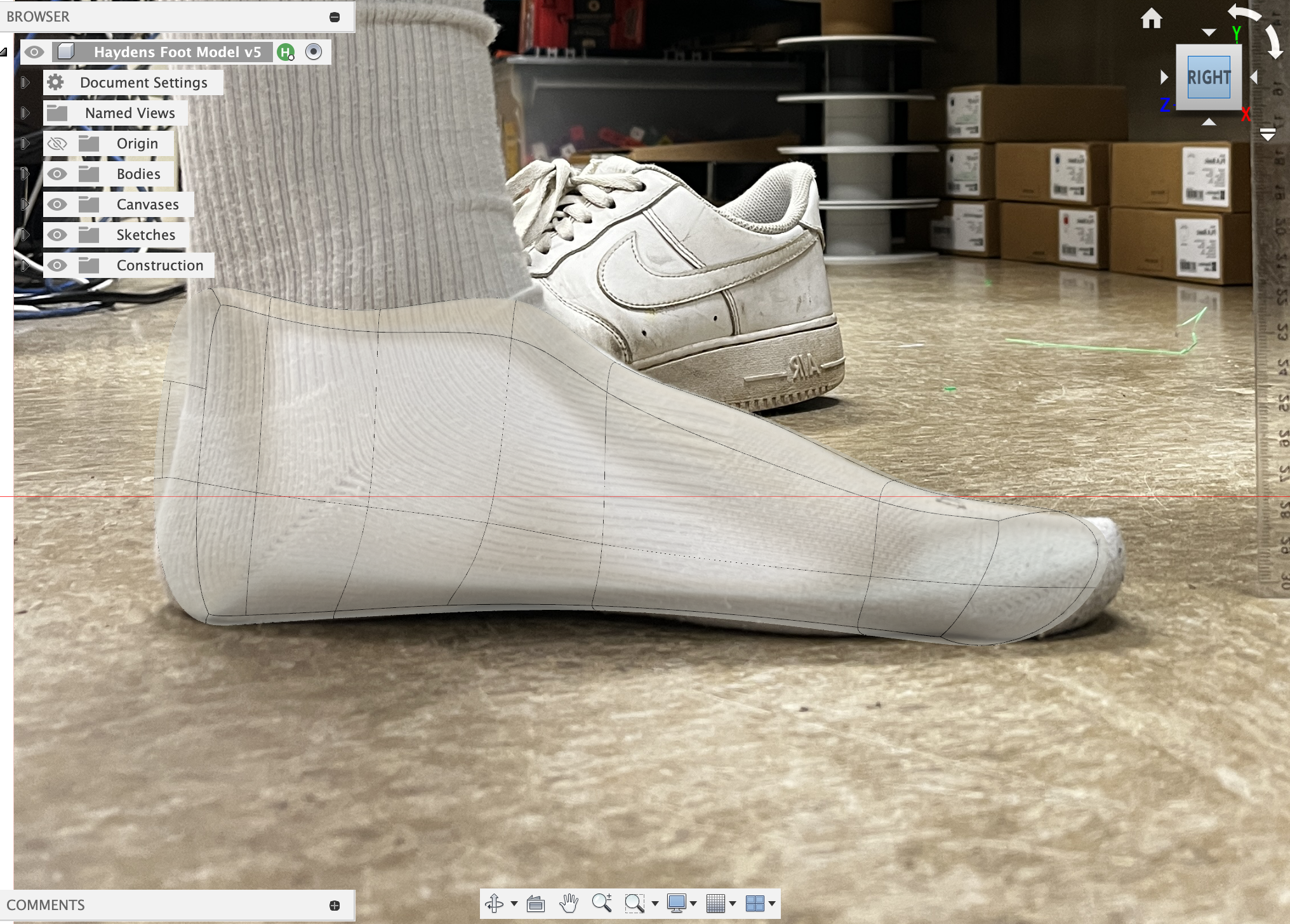Select the Sketches label
The height and width of the screenshot is (924, 1290).
pos(145,235)
